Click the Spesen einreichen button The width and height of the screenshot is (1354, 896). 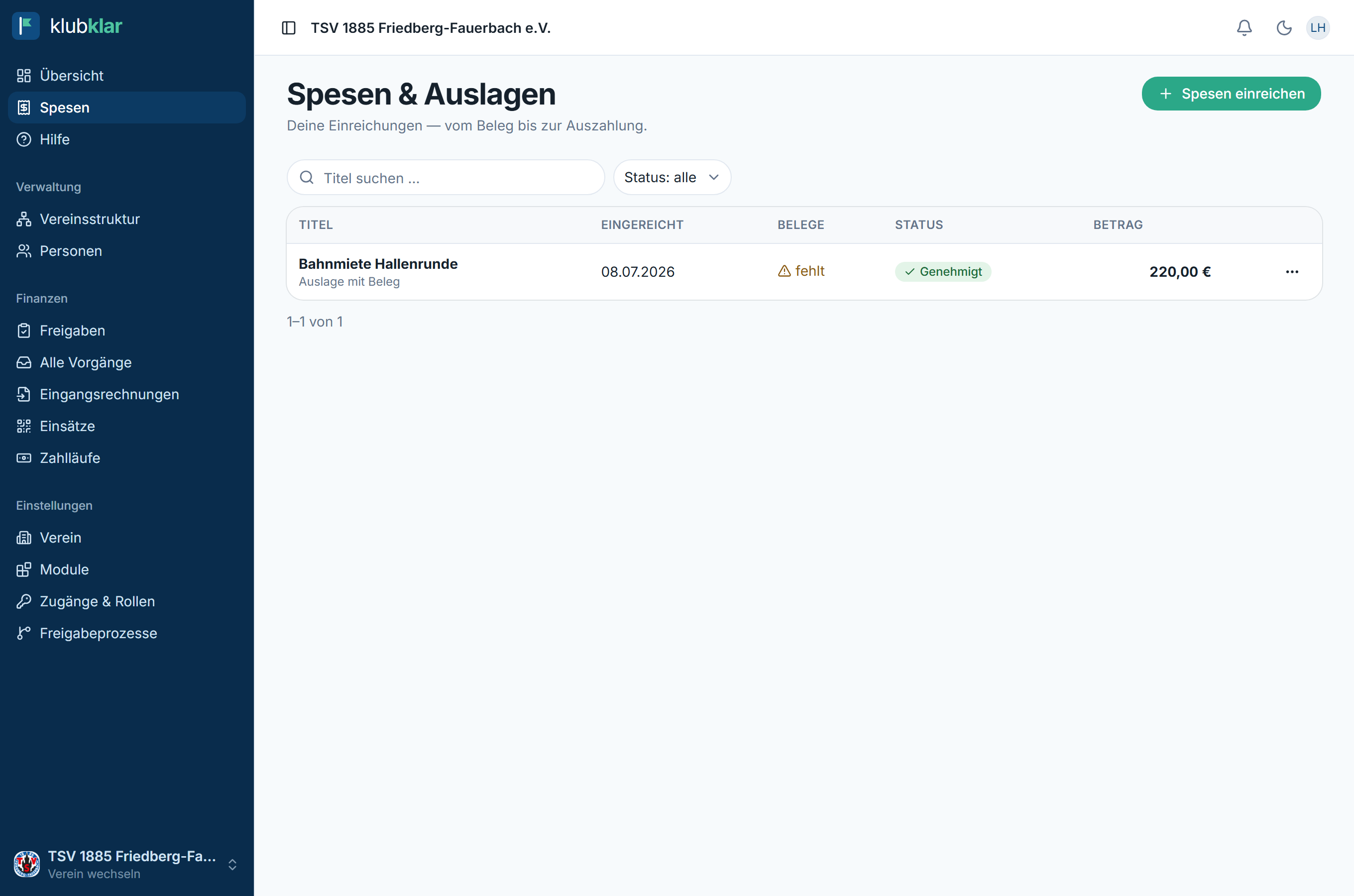click(1231, 94)
